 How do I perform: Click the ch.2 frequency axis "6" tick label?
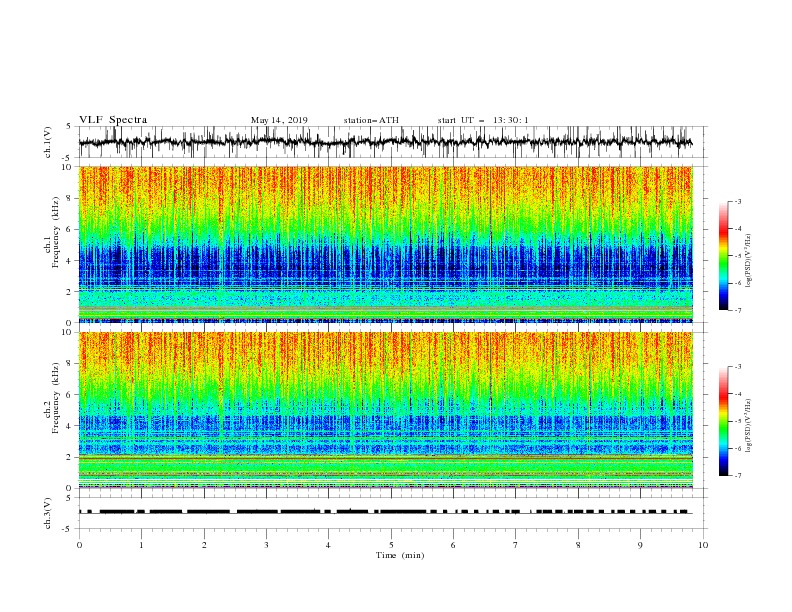coord(70,395)
